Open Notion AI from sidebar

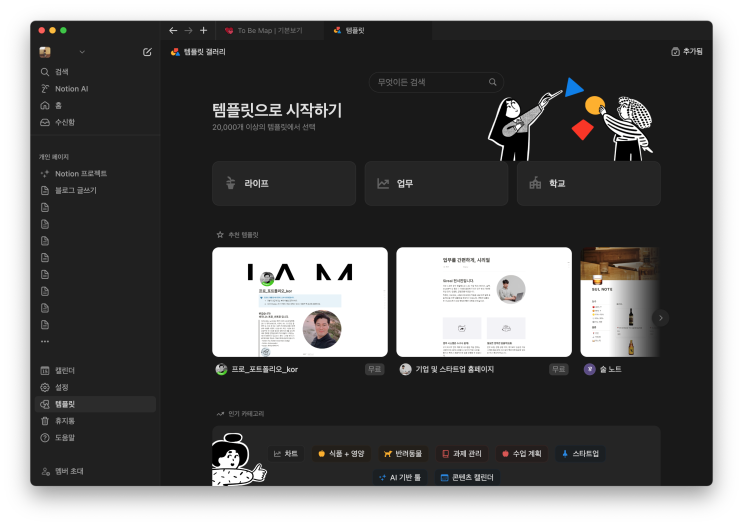[95, 89]
